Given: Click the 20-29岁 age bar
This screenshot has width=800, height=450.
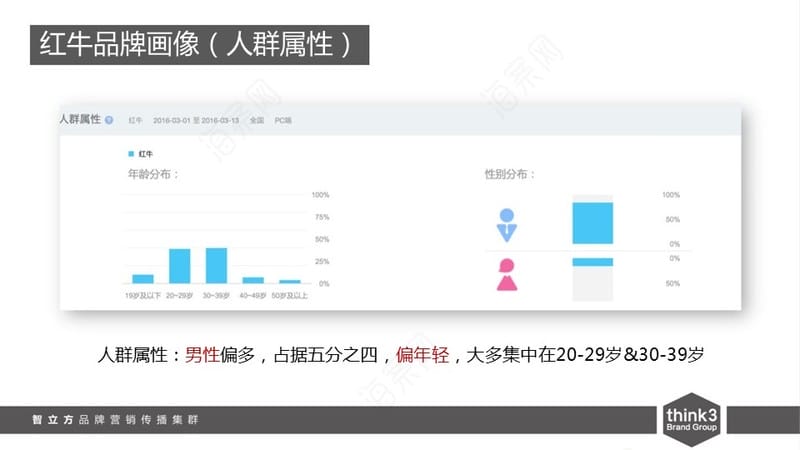Looking at the screenshot, I should [180, 266].
